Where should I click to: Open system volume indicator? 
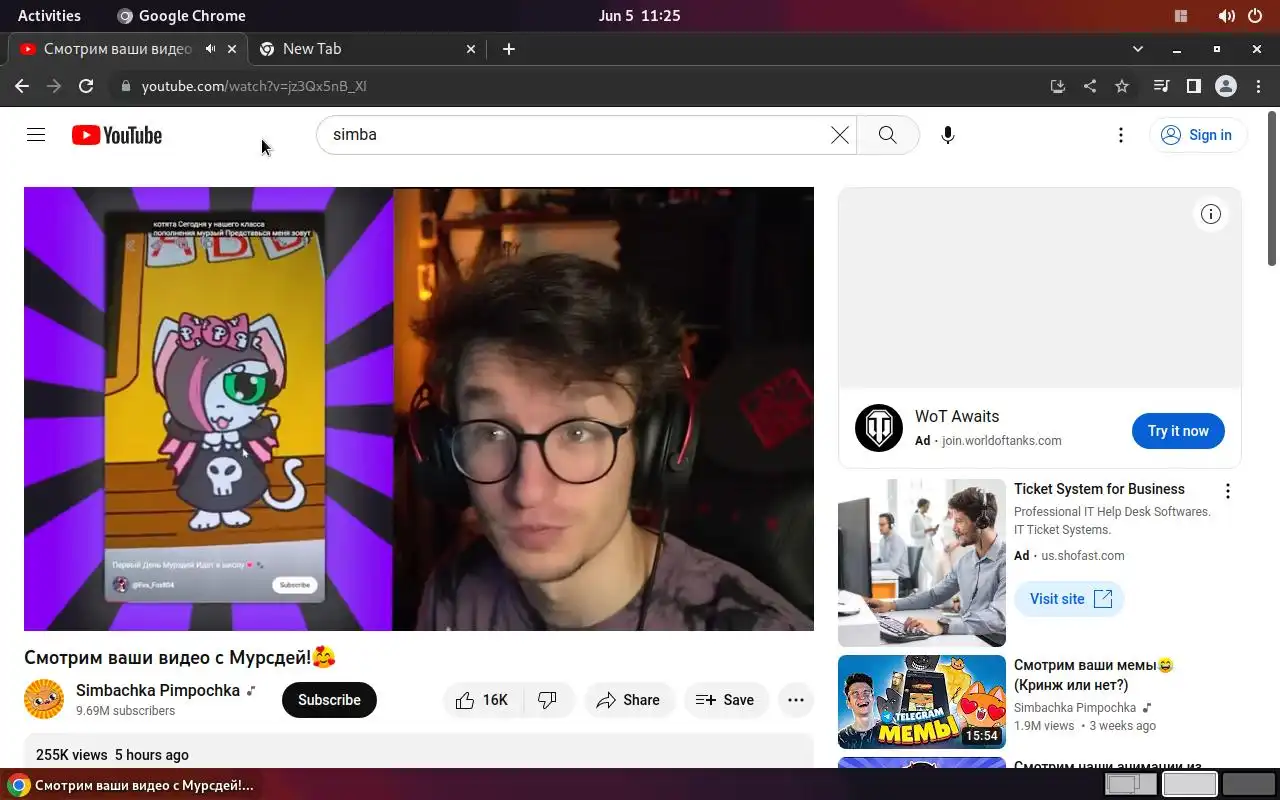click(1226, 15)
